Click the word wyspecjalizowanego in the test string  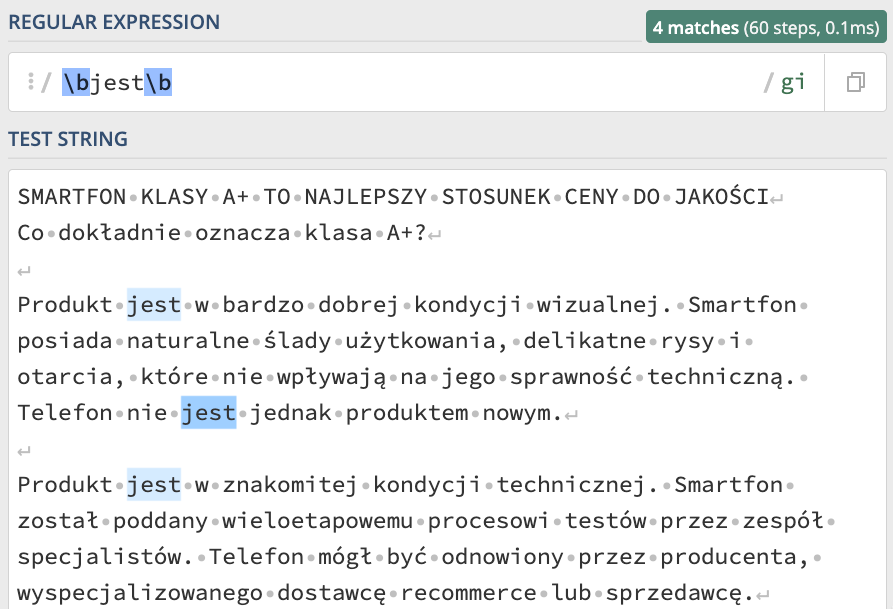point(140,593)
